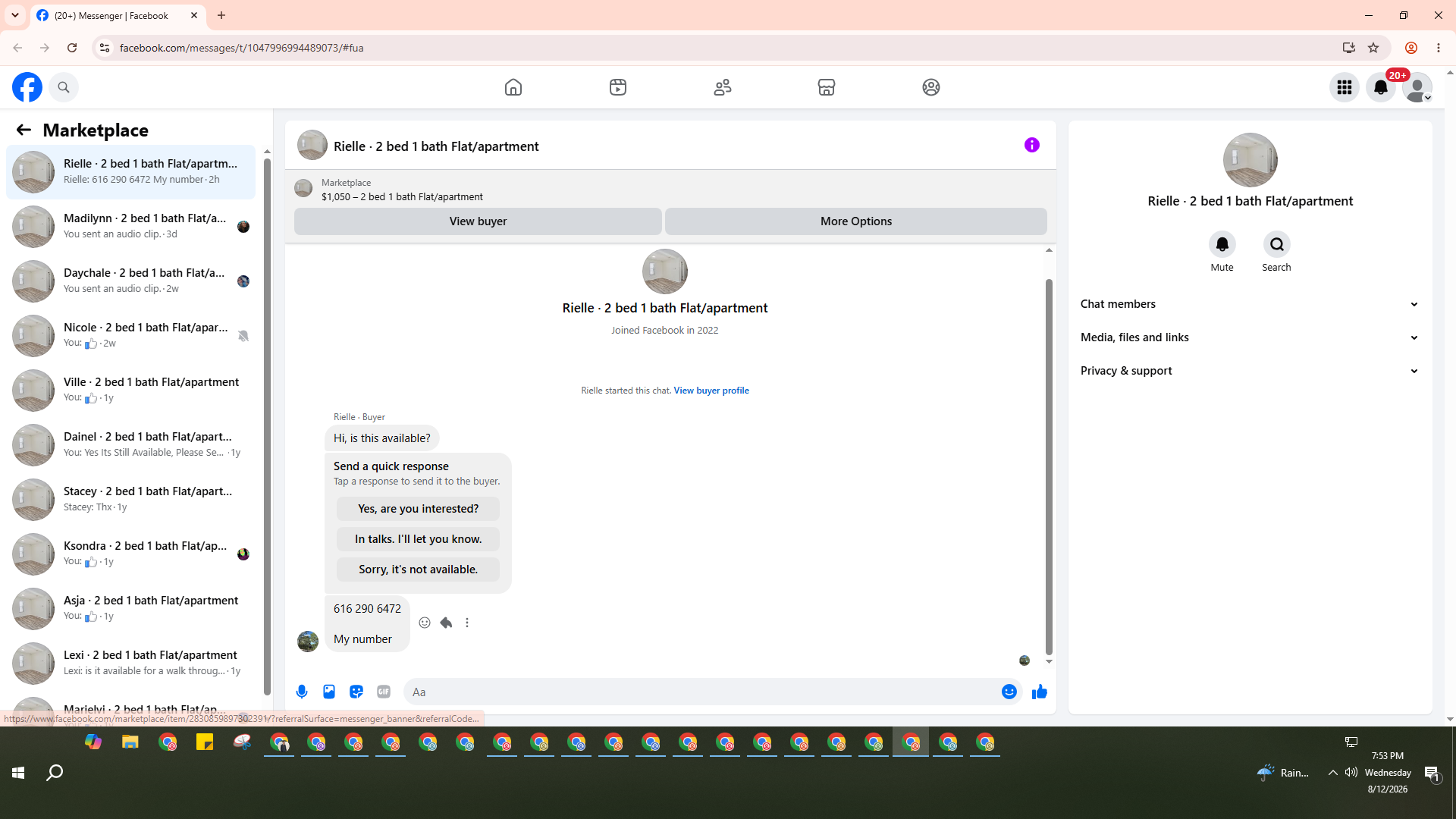Viewport: 1456px width, 819px height.
Task: Reload the page in Chrome
Action: 72,48
